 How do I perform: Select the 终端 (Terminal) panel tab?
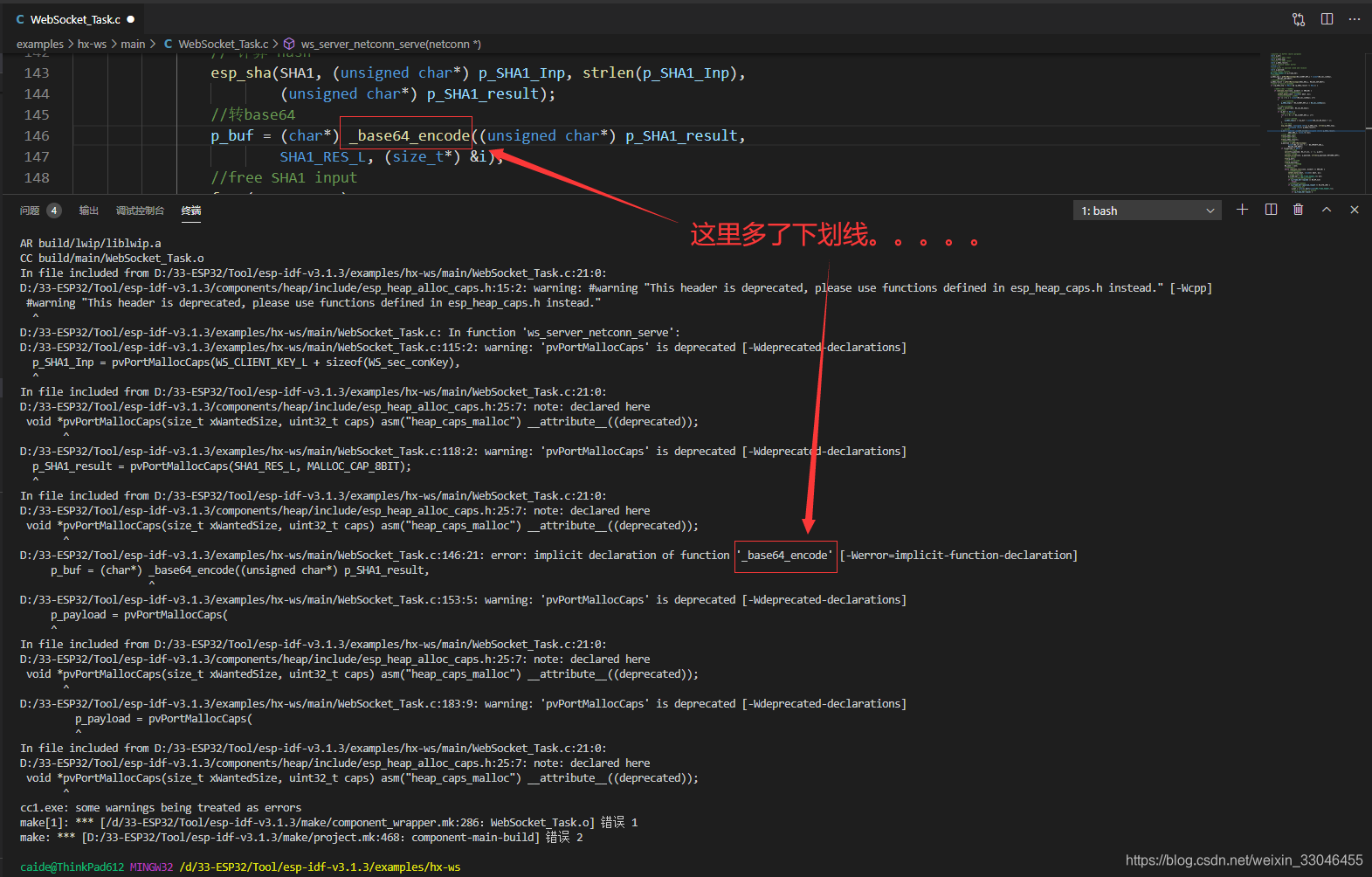tap(191, 211)
